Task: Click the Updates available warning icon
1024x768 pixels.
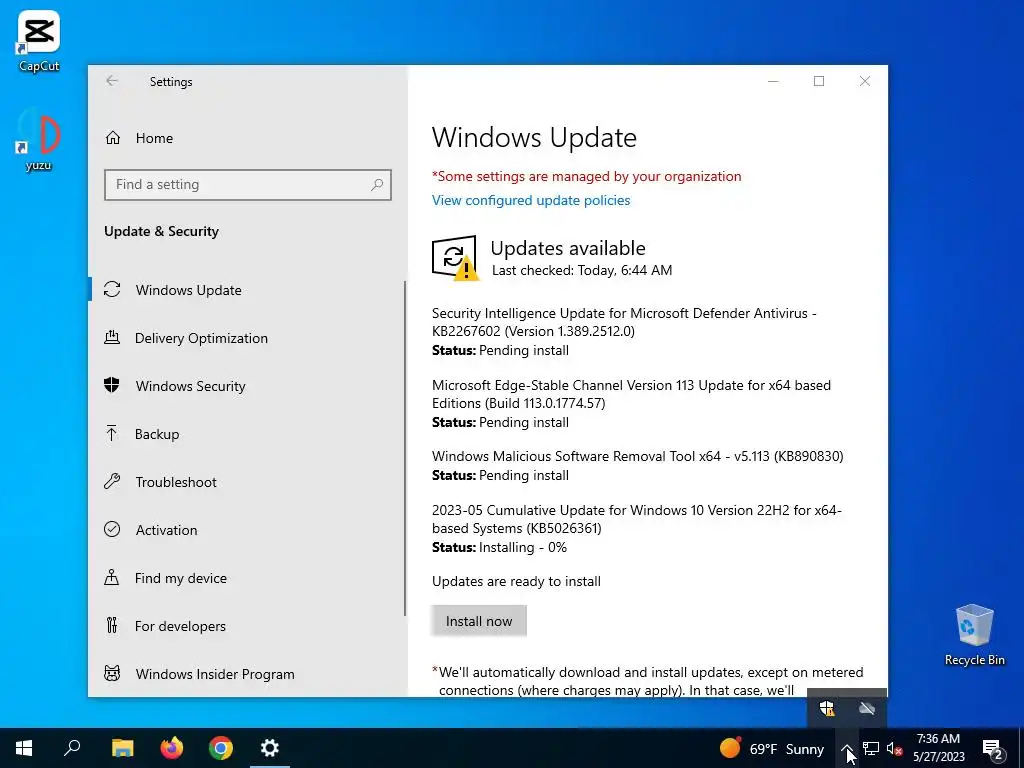Action: pyautogui.click(x=455, y=258)
